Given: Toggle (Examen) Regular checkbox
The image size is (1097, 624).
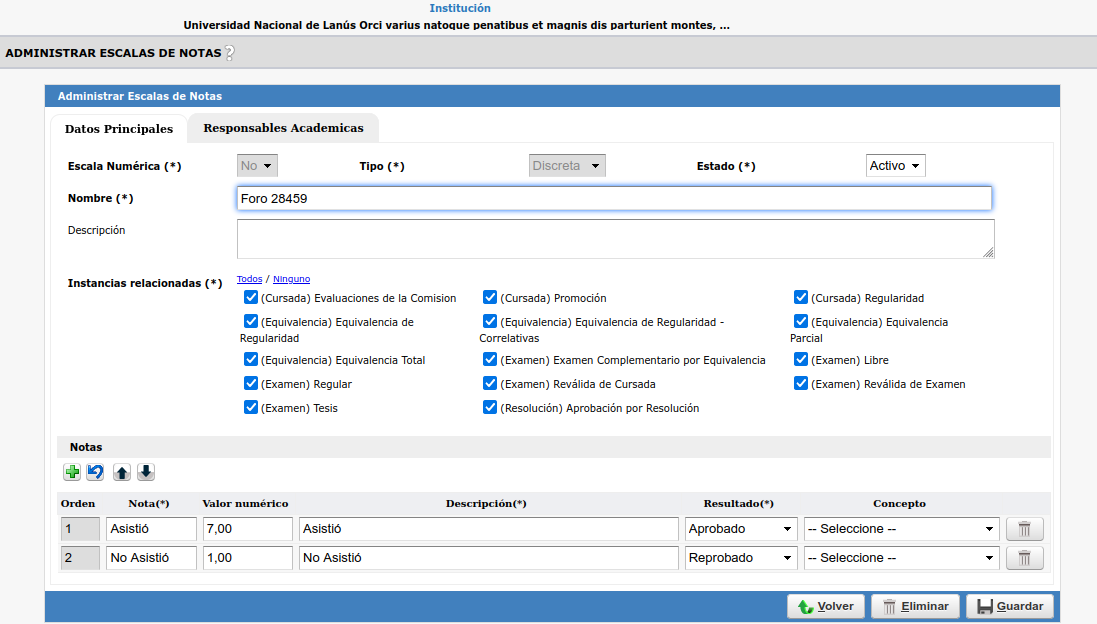Looking at the screenshot, I should (250, 383).
